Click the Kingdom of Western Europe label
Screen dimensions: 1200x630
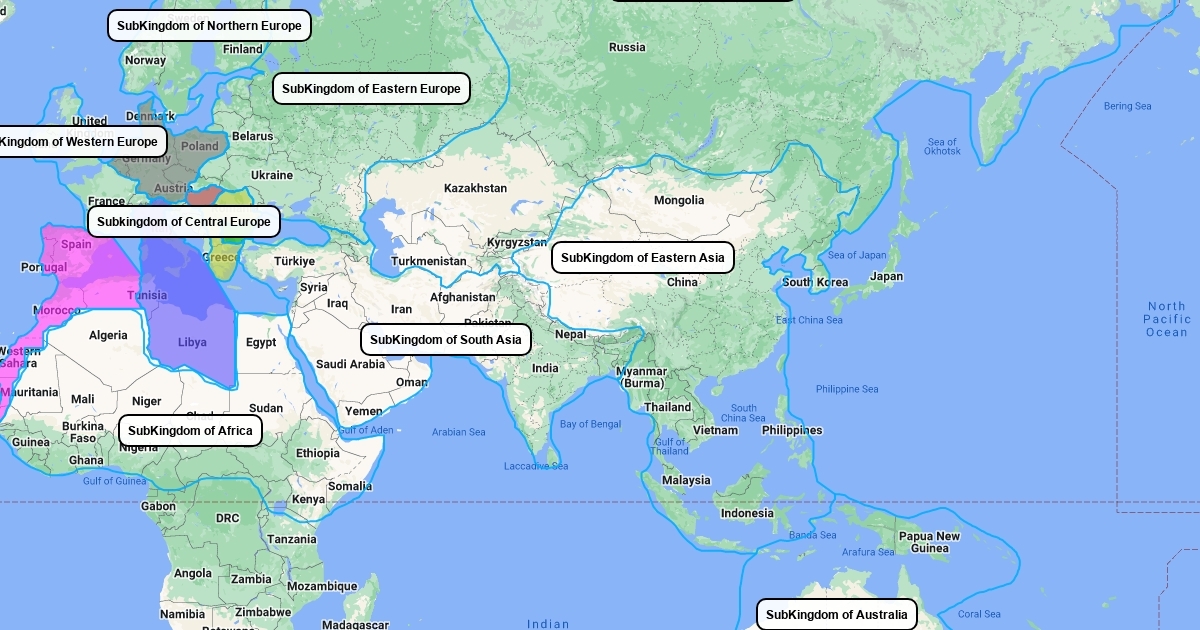(80, 142)
